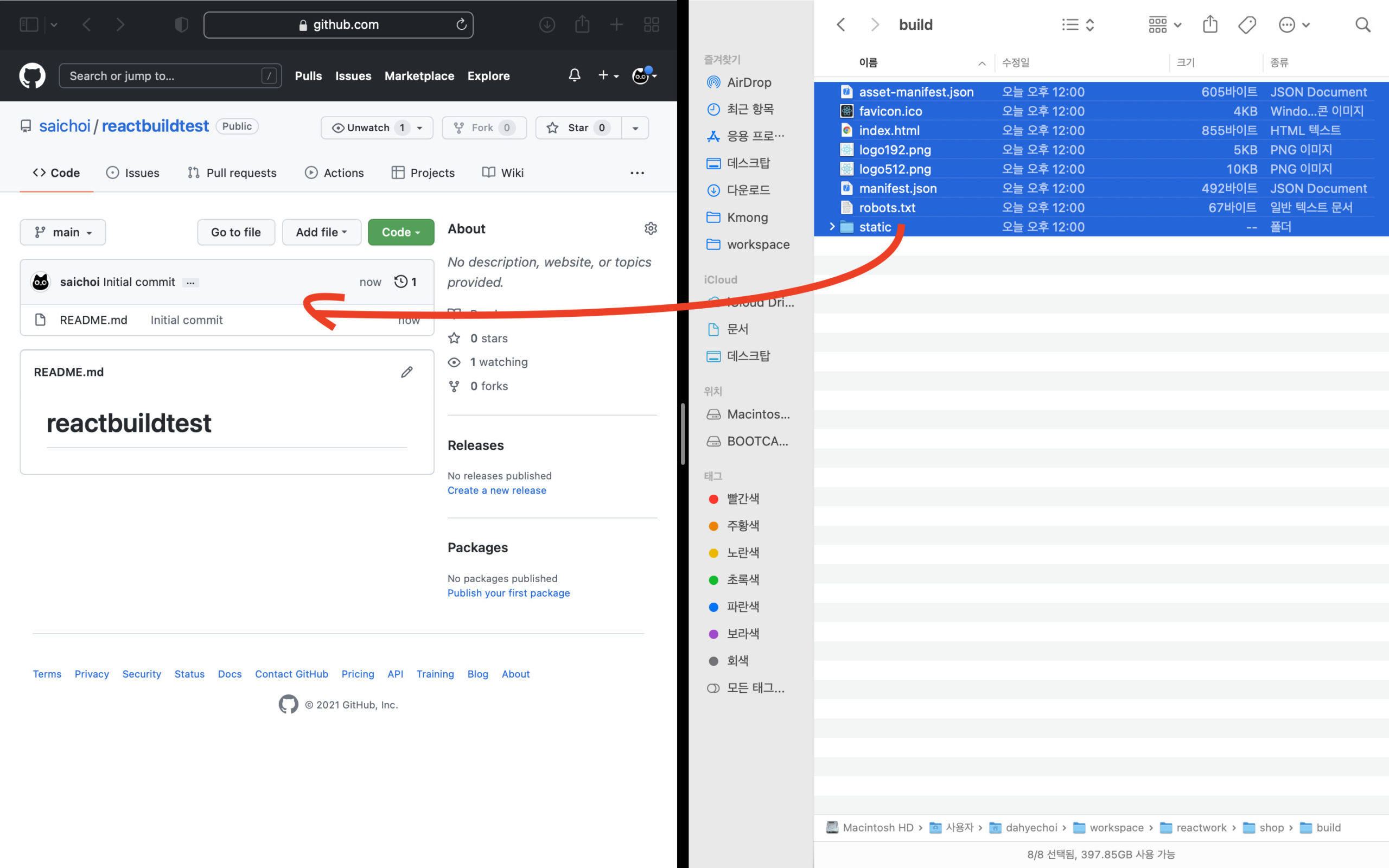Switch to the Wiki tab

503,173
